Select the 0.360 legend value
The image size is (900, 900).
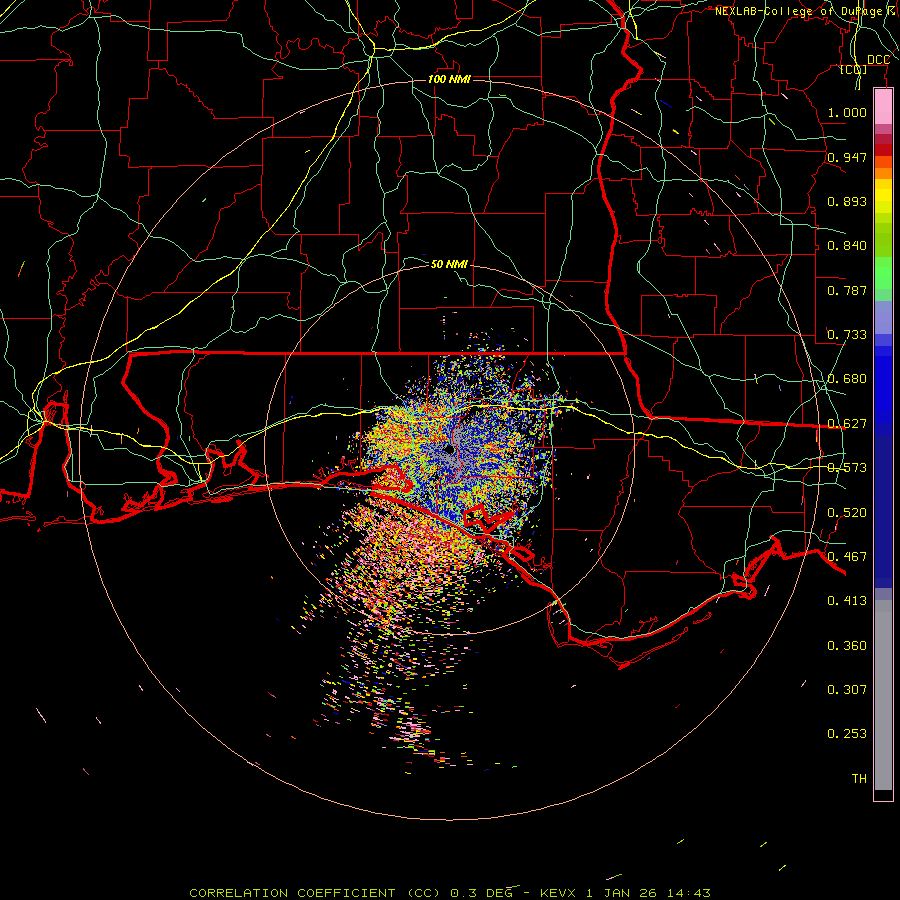(x=847, y=646)
